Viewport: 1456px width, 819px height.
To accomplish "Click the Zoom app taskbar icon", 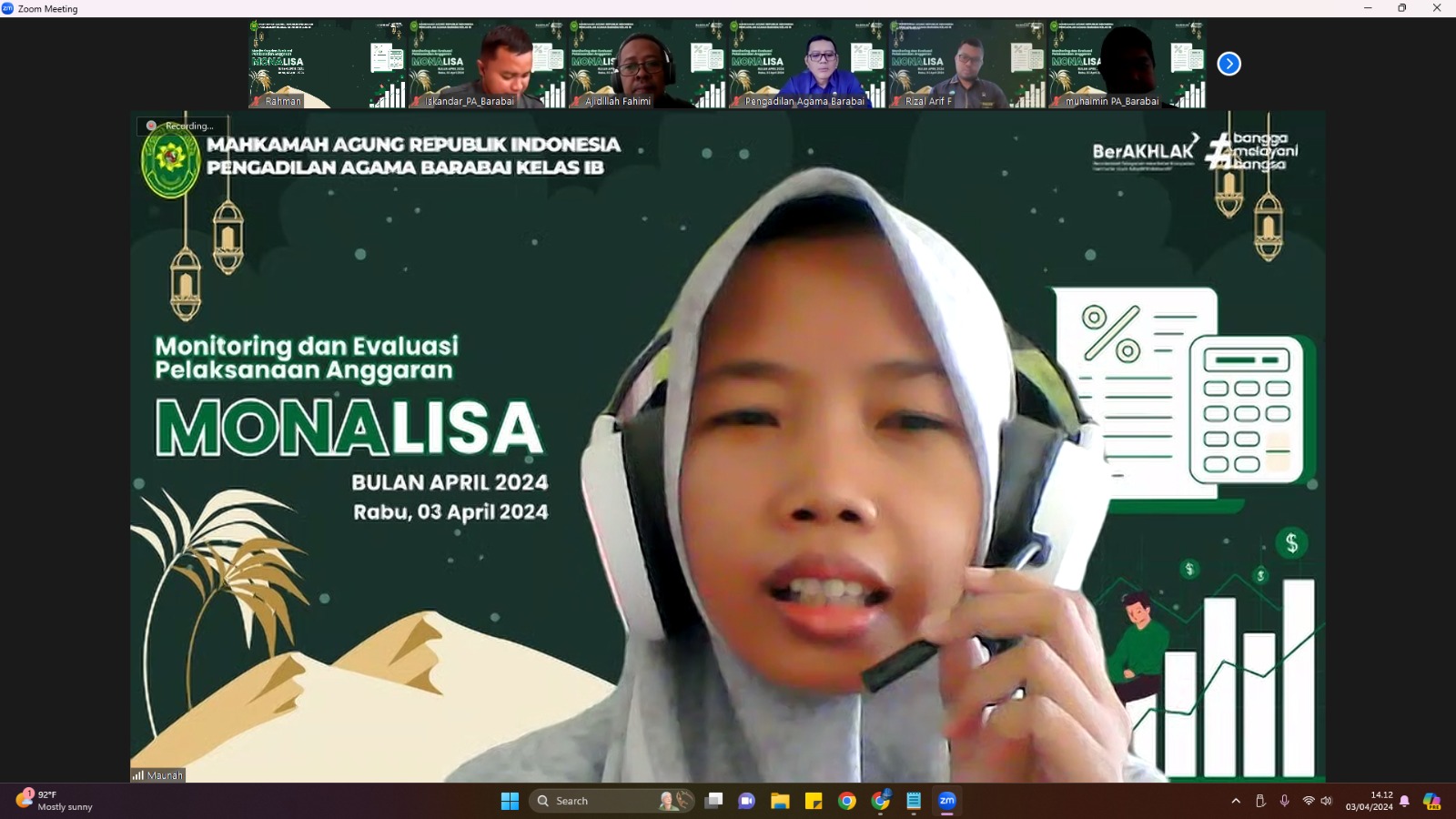I will pos(947,801).
